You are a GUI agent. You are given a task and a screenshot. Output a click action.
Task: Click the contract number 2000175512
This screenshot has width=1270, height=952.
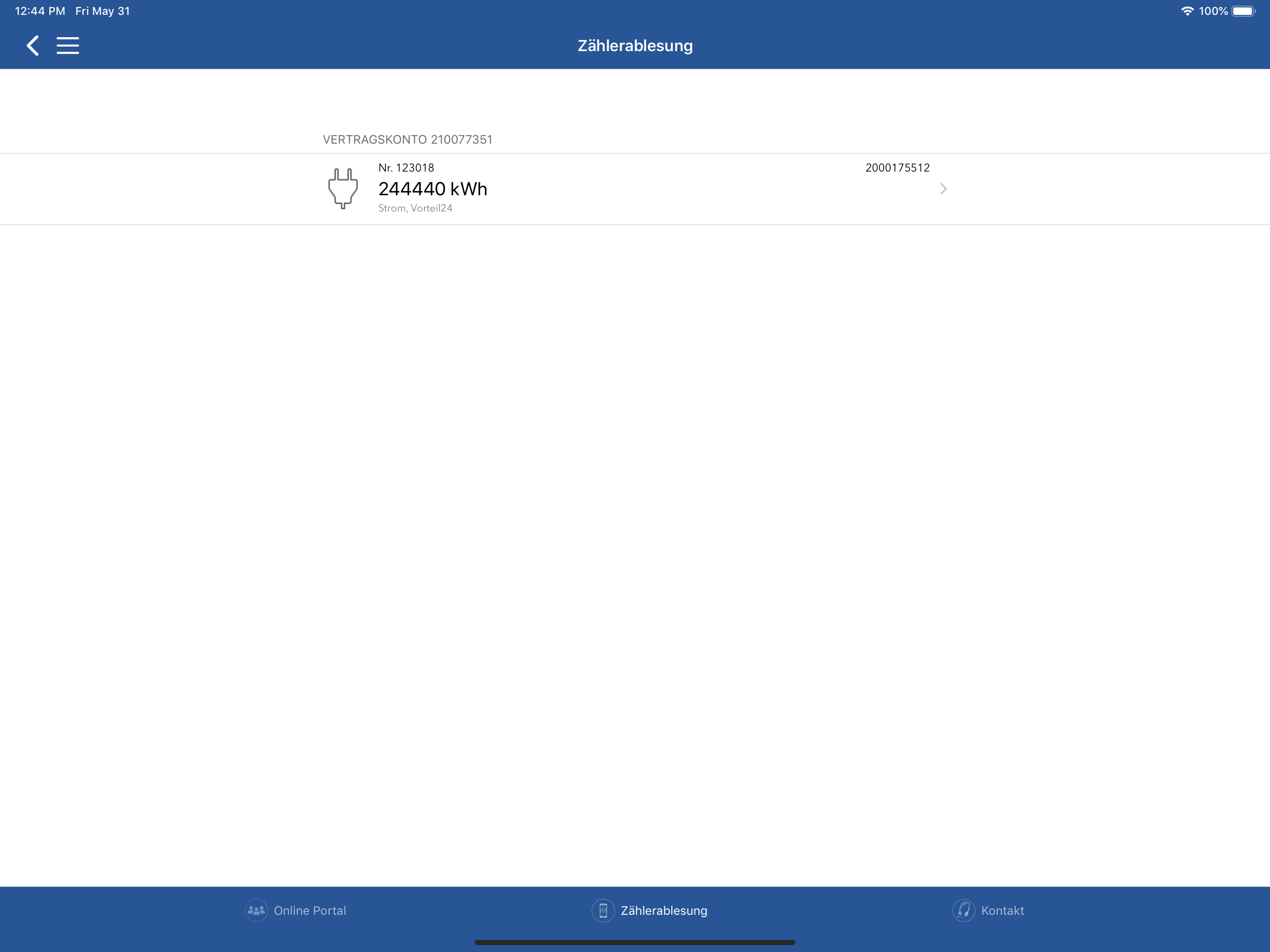coord(897,168)
